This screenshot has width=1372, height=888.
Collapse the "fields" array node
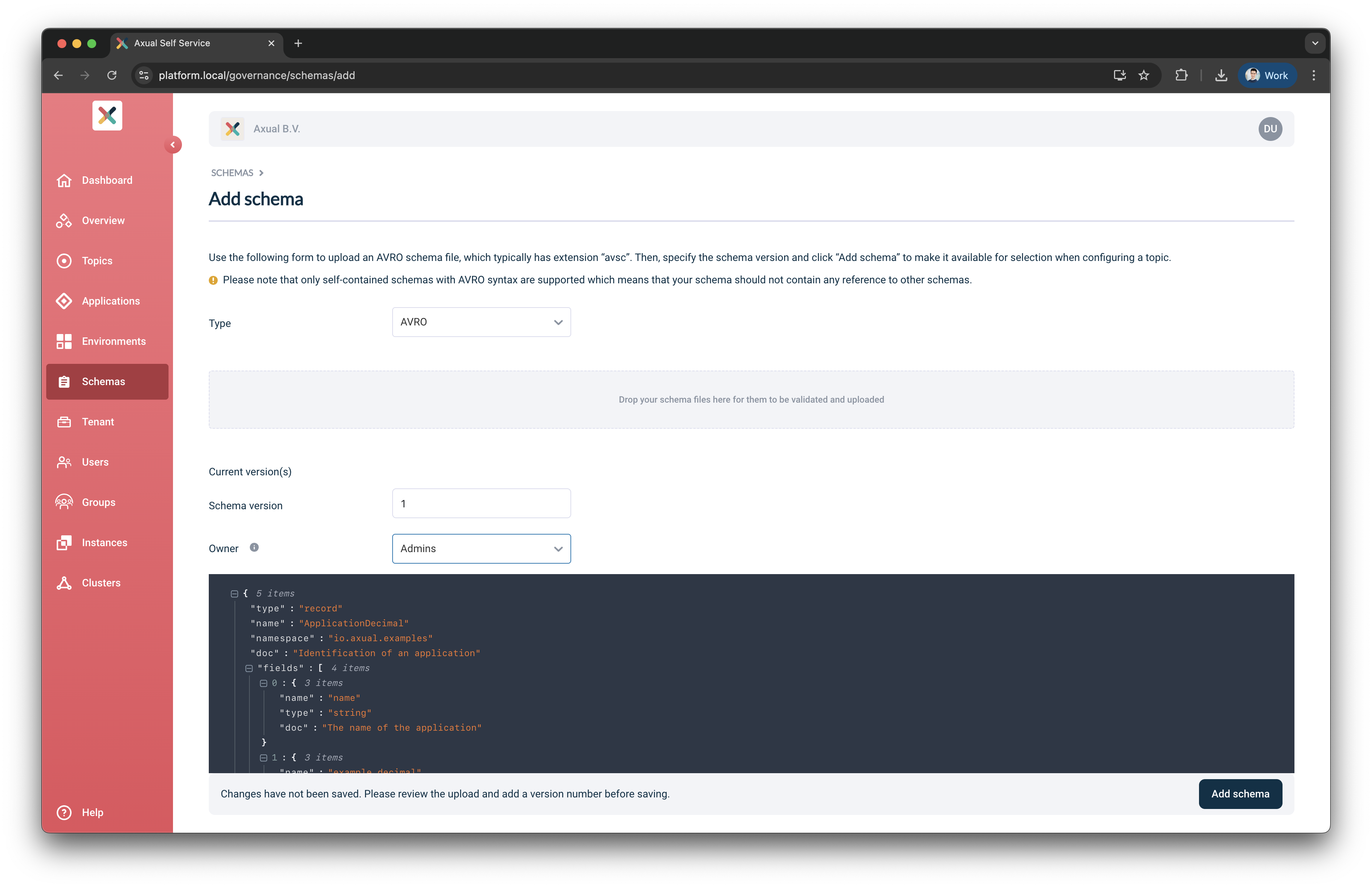[249, 668]
